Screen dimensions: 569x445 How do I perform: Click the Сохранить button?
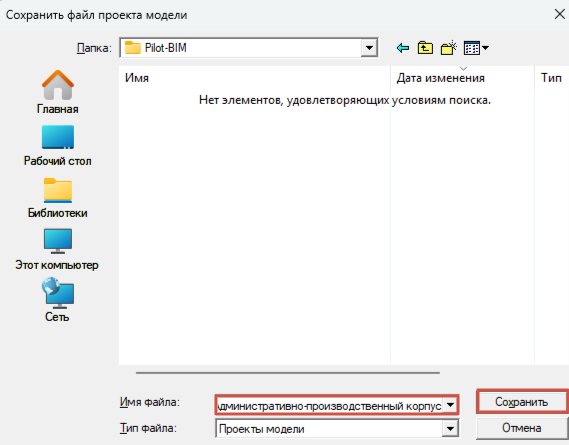click(522, 402)
